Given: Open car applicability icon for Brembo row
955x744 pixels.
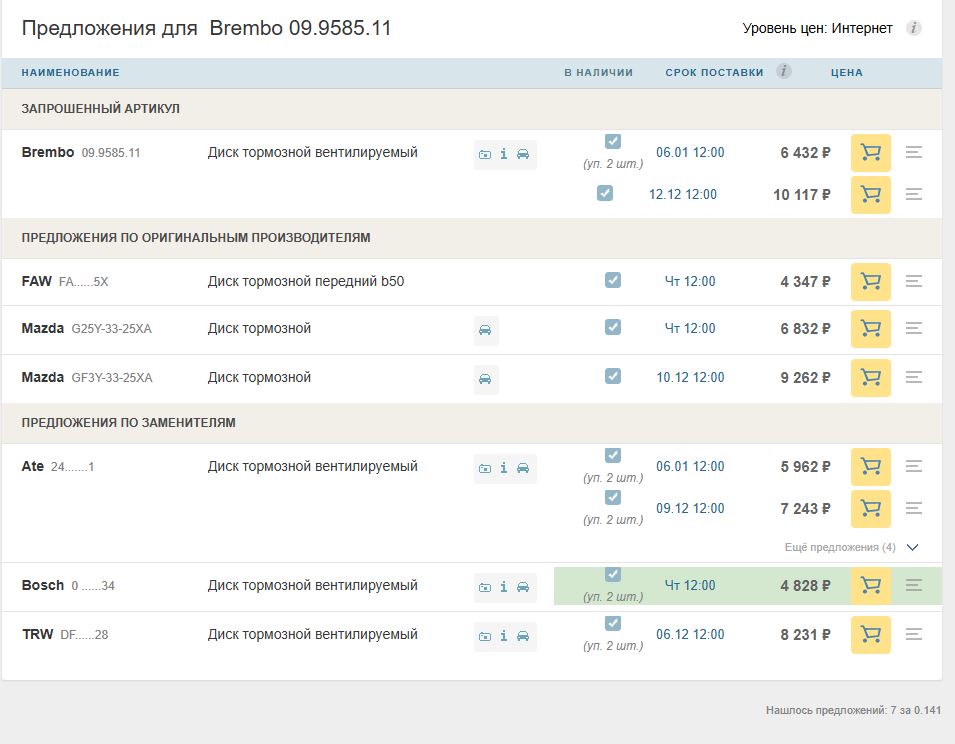Looking at the screenshot, I should click(523, 154).
